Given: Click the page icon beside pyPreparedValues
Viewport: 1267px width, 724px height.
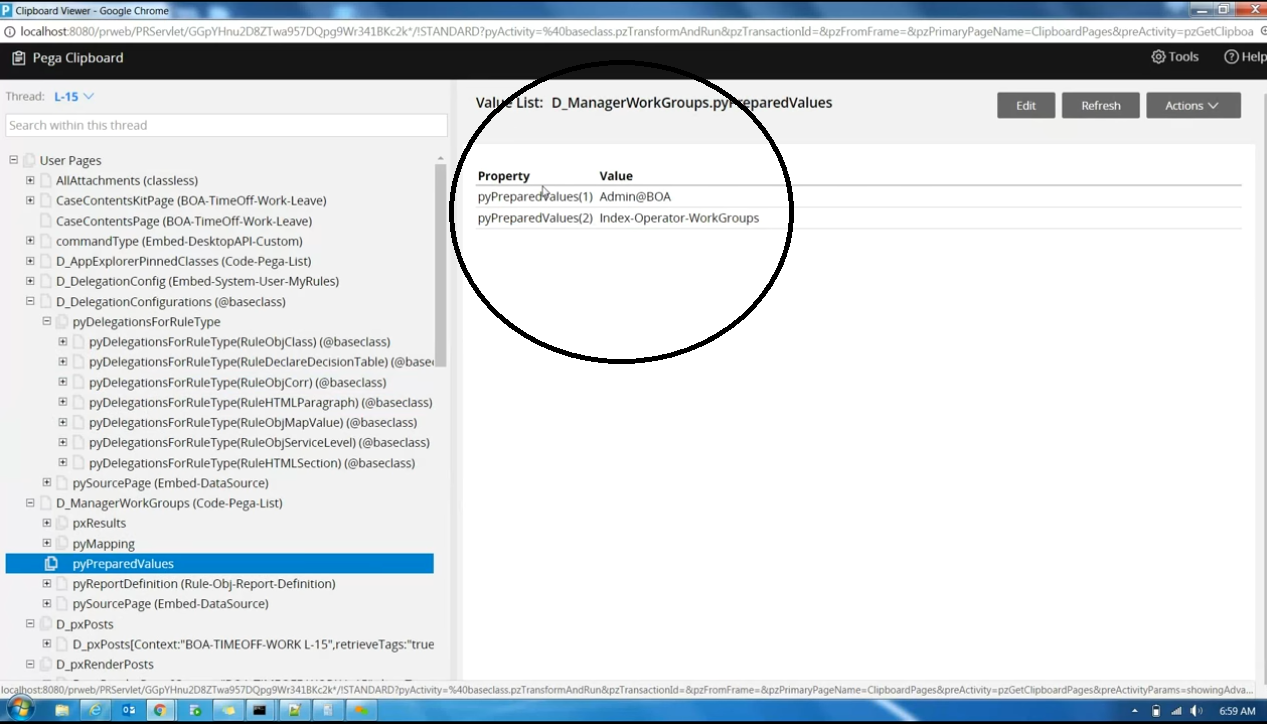Looking at the screenshot, I should (51, 563).
